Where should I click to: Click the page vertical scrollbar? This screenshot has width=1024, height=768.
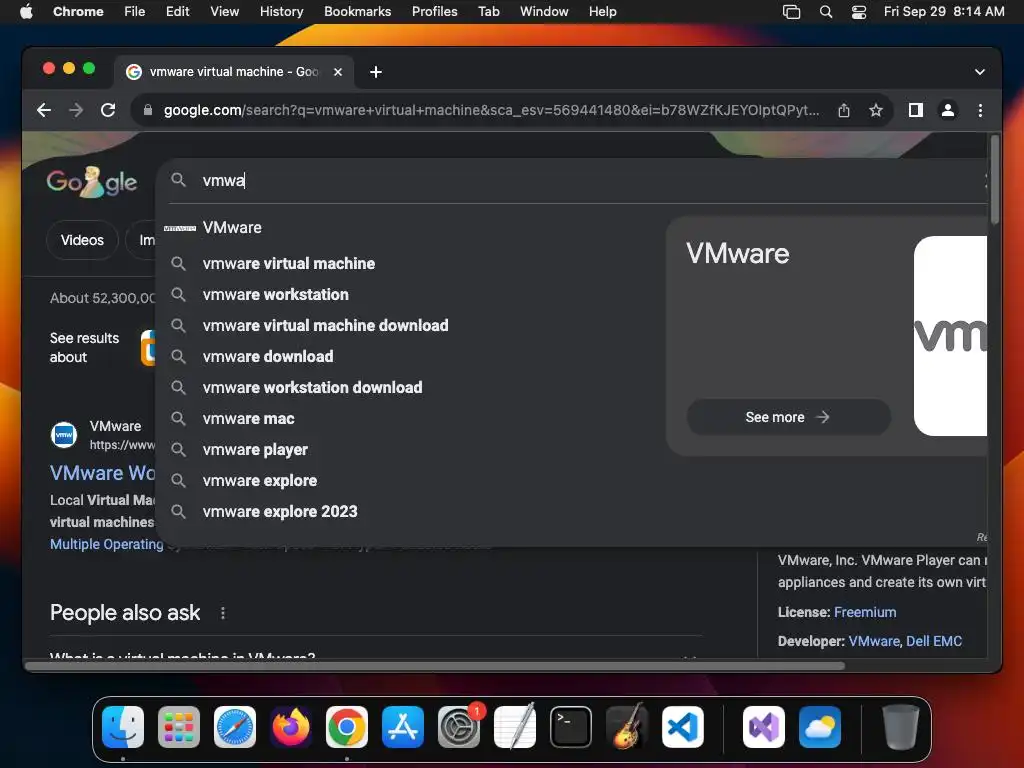994,180
